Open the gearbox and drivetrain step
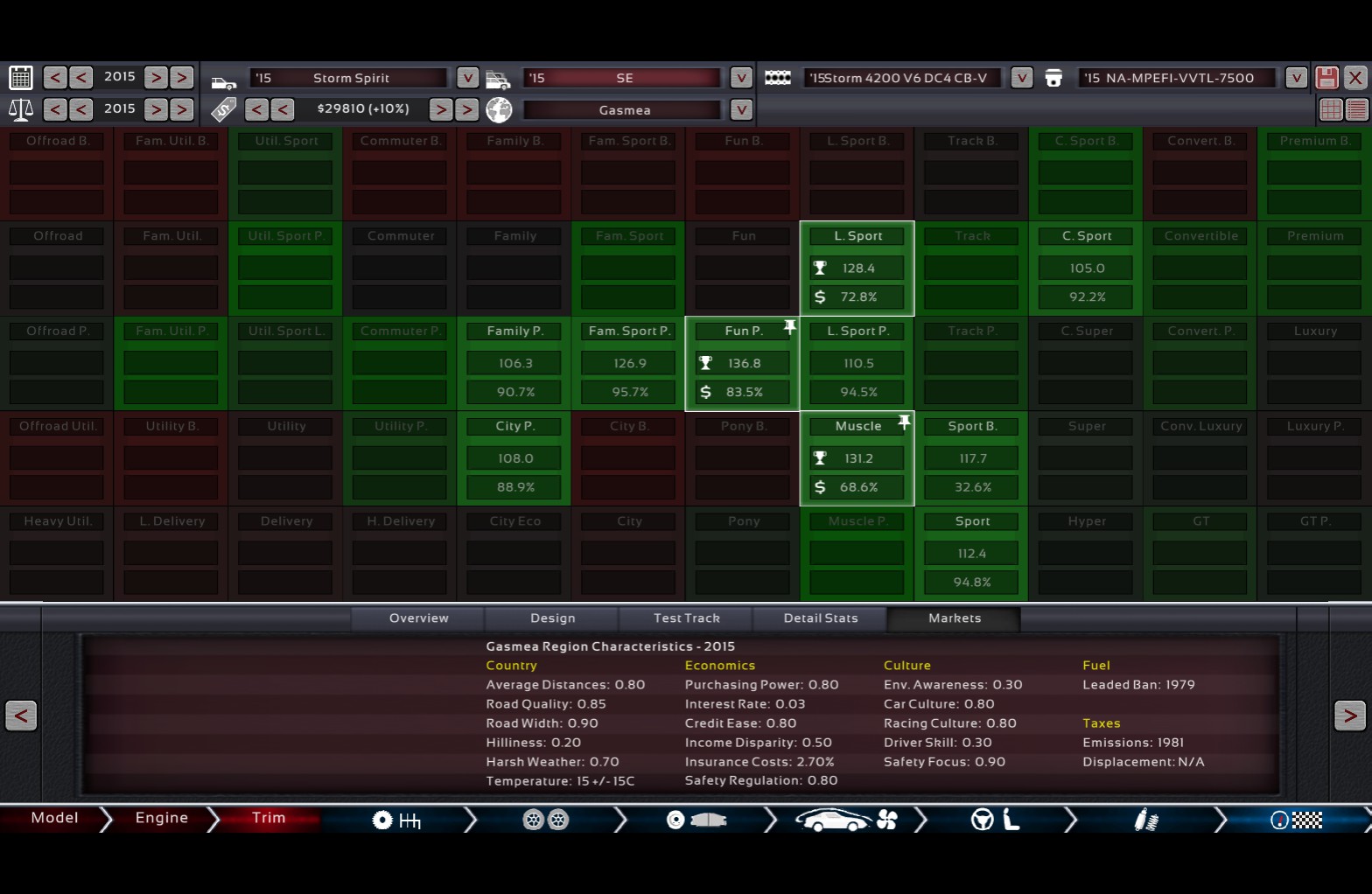Screen dimensions: 1372x894 [x=396, y=820]
